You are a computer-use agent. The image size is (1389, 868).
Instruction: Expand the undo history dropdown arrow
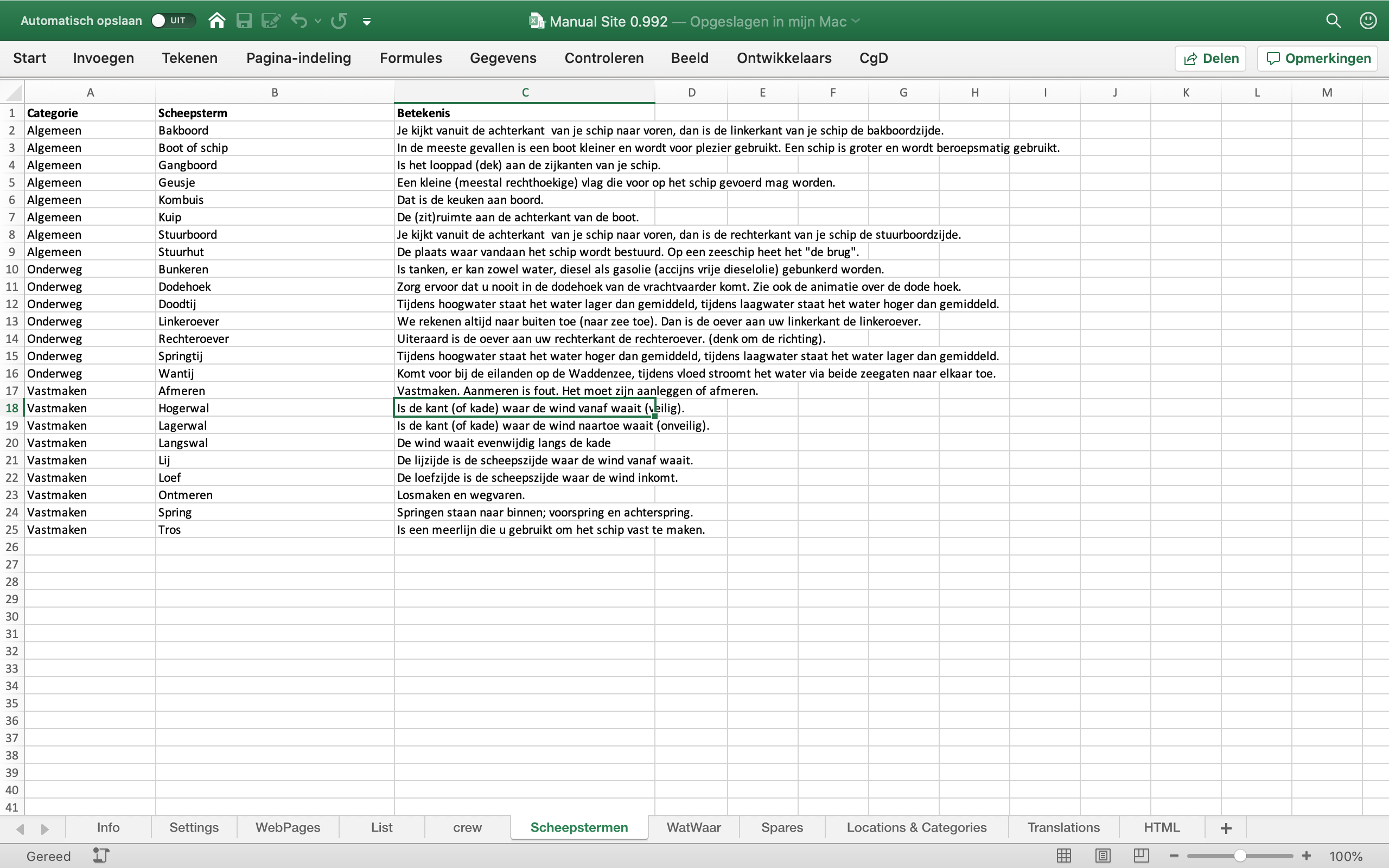pyautogui.click(x=318, y=21)
